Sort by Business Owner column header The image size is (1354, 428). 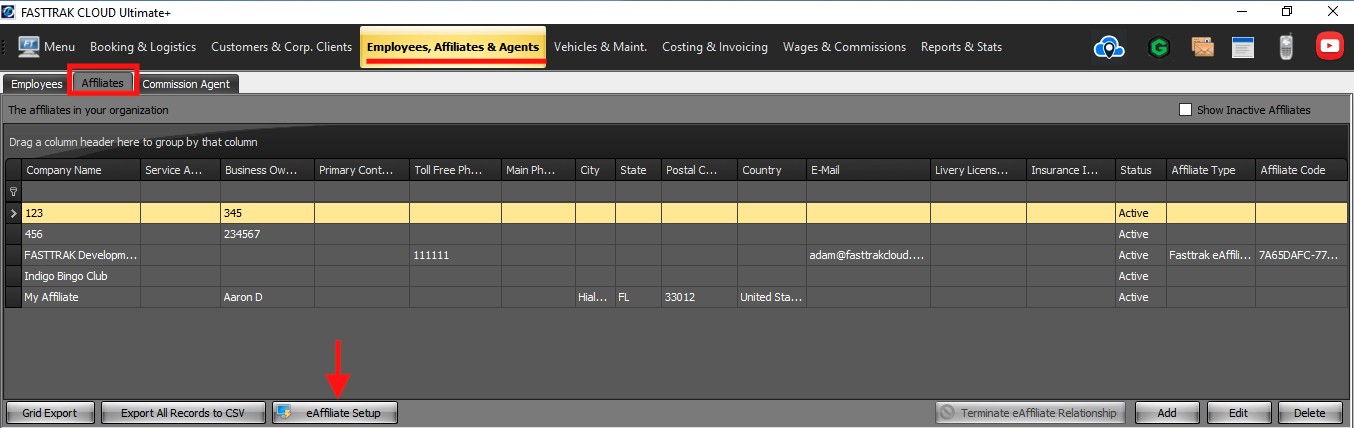click(x=267, y=170)
